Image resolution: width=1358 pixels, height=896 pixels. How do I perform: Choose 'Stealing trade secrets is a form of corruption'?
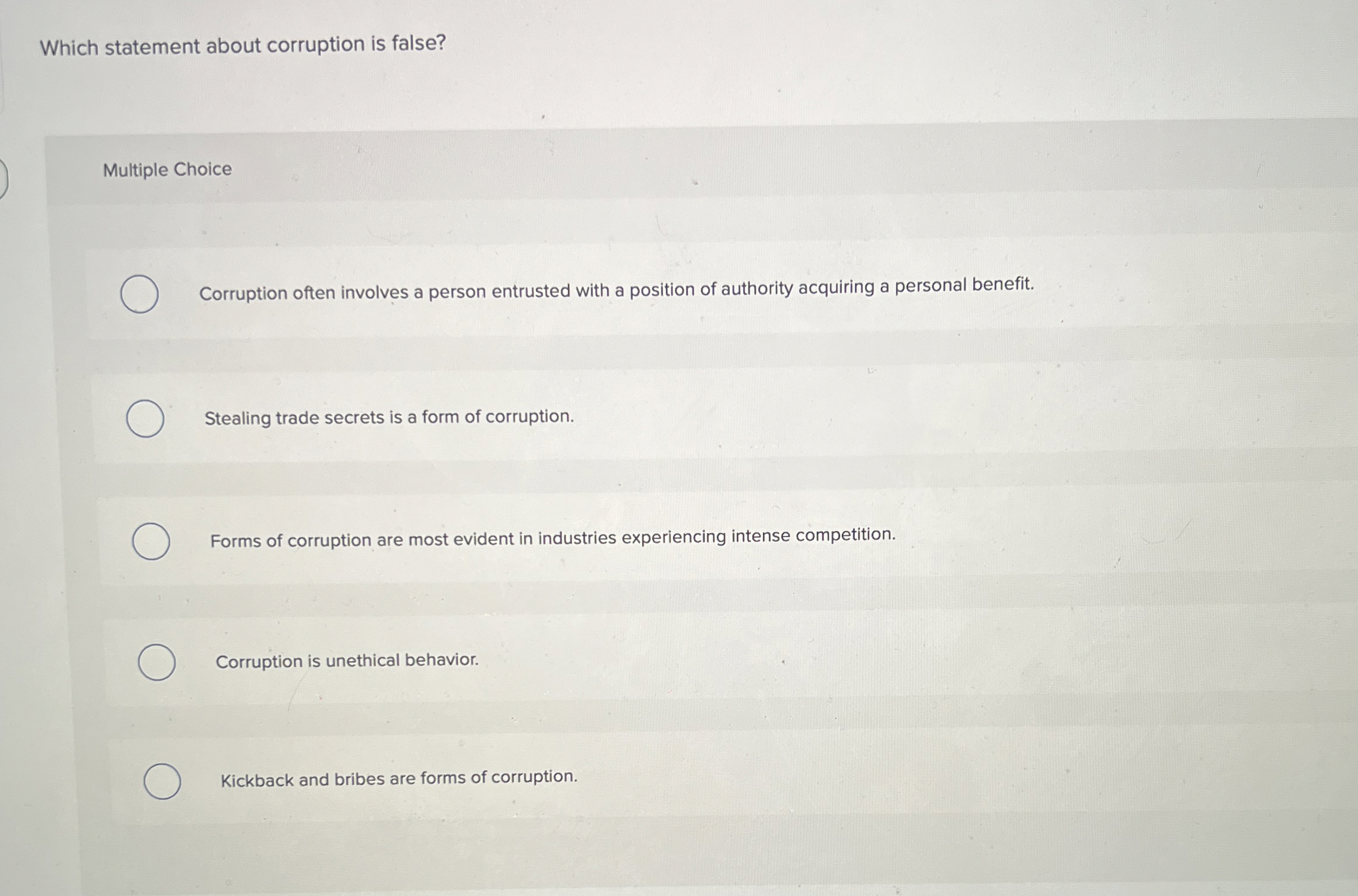pos(389,417)
